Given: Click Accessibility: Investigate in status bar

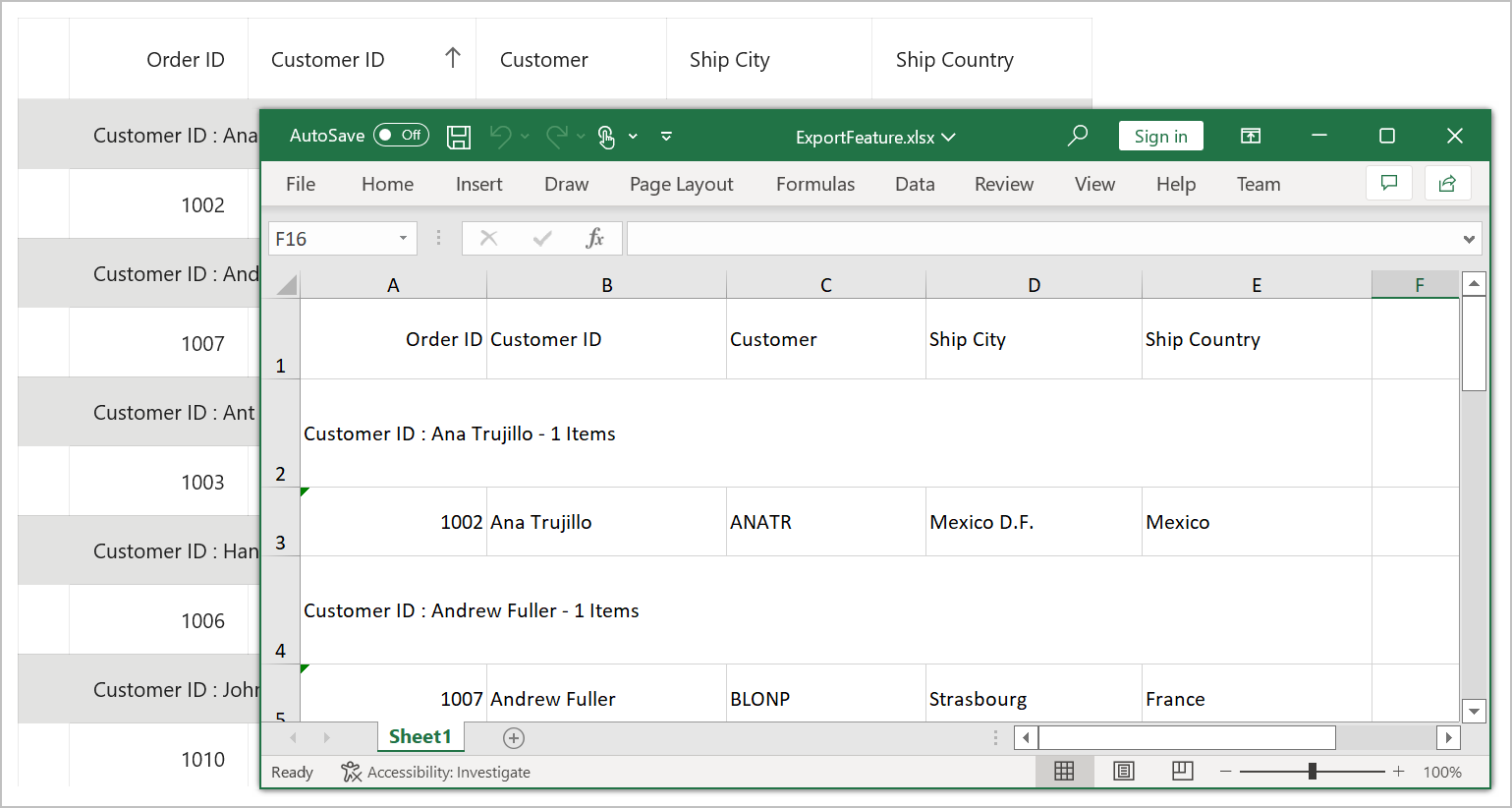Looking at the screenshot, I should point(436,772).
